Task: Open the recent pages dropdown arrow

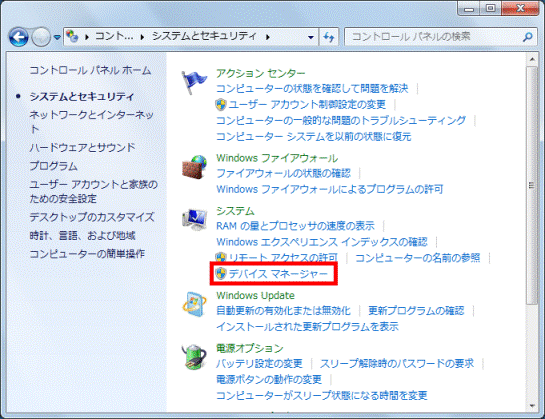Action: click(57, 37)
